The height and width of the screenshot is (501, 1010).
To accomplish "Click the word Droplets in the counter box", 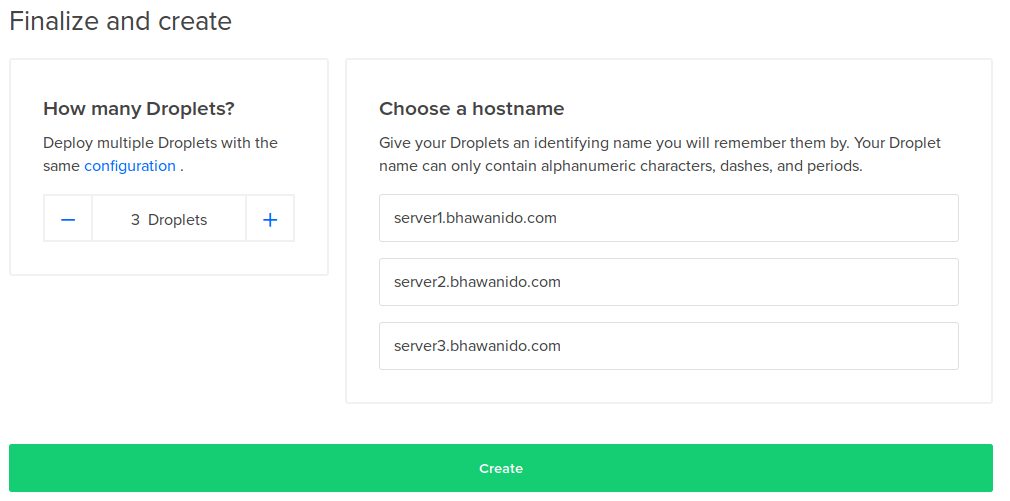I will point(178,220).
